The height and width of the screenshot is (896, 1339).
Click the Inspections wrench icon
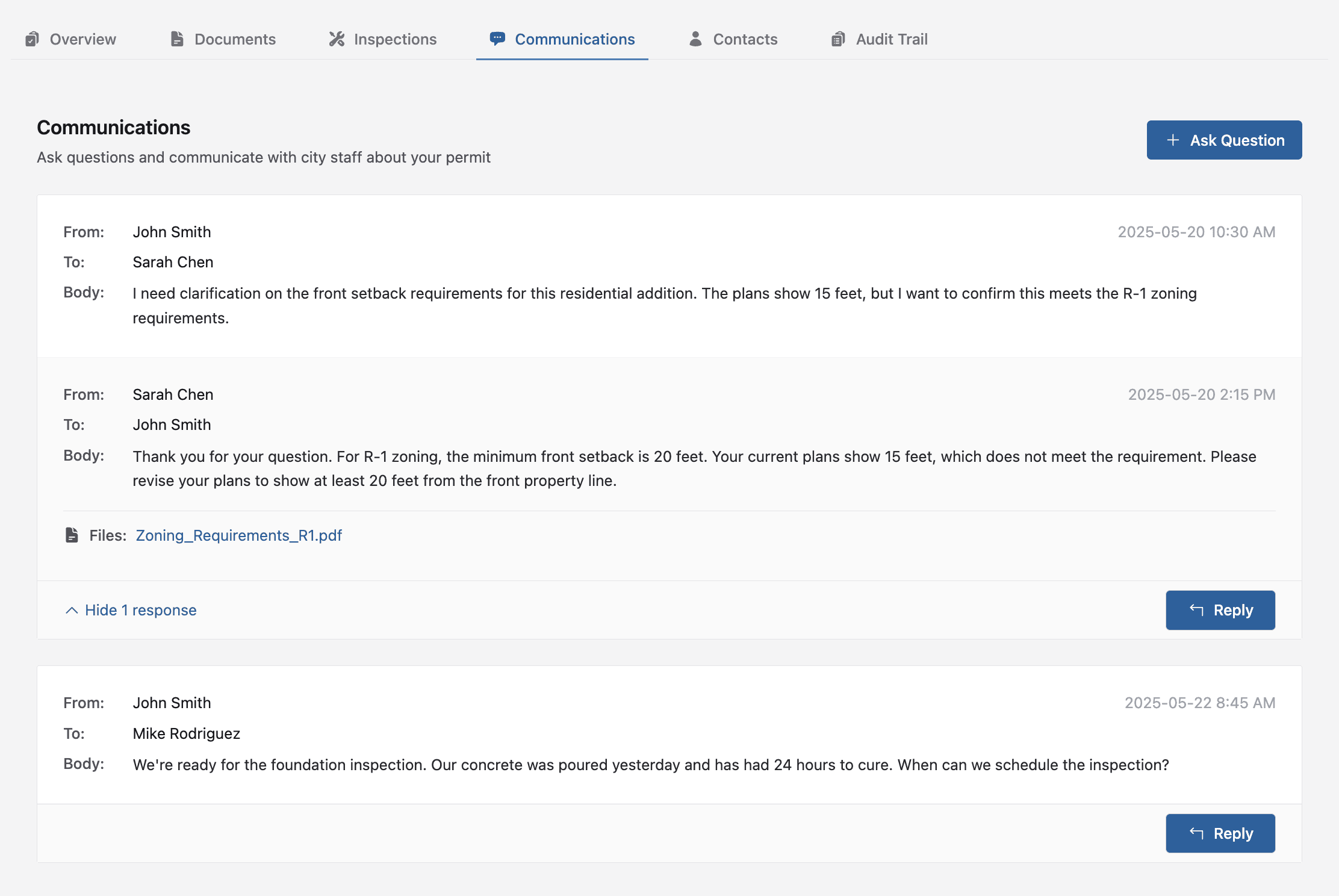pos(337,39)
